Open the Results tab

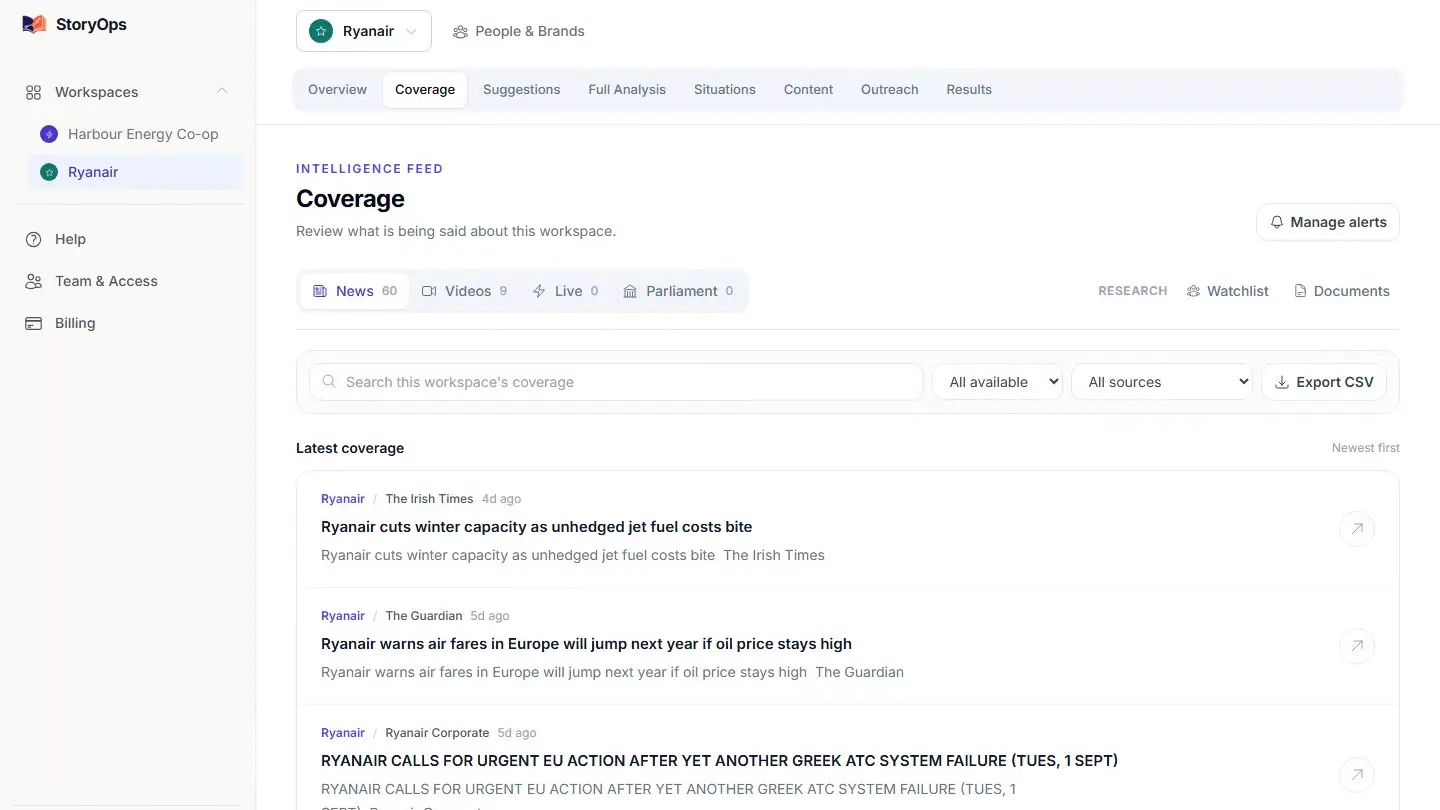[x=969, y=89]
